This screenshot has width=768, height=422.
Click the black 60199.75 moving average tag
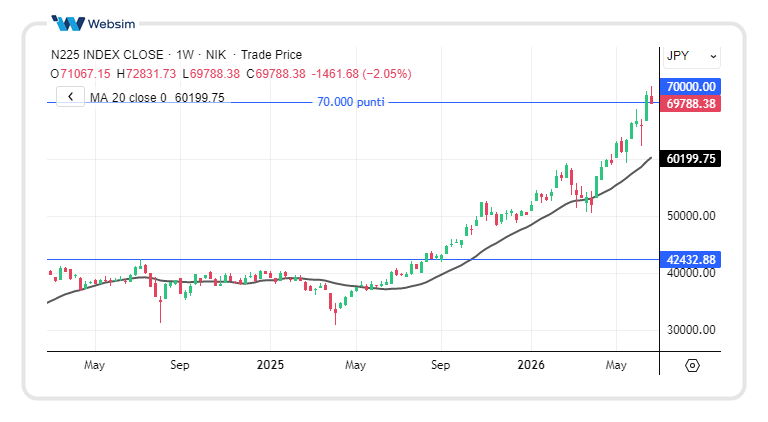(x=690, y=159)
